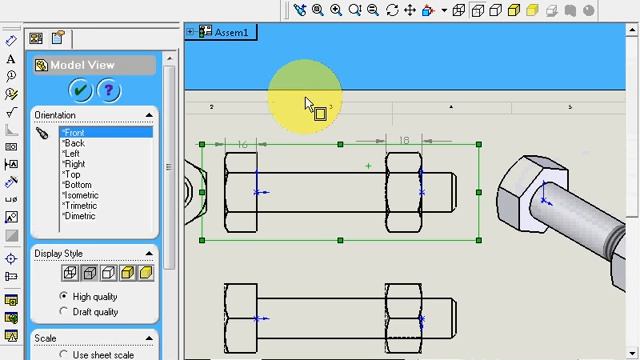Choose Draft quality radio option
Viewport: 640px width, 360px height.
click(x=63, y=311)
